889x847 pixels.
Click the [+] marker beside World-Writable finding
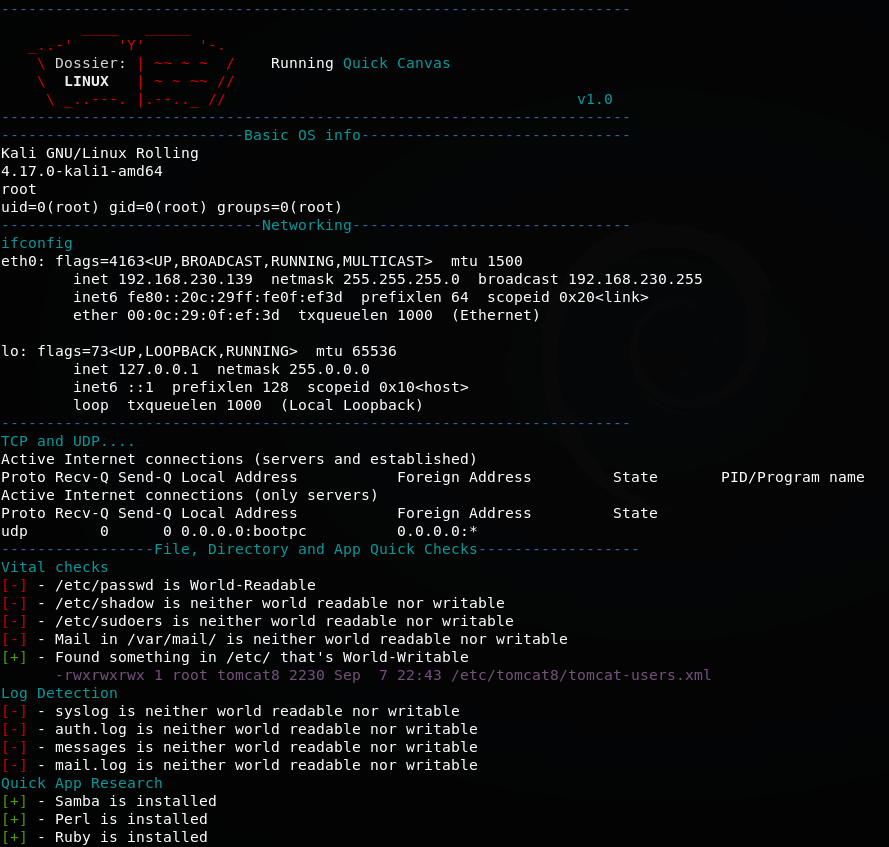(14, 657)
